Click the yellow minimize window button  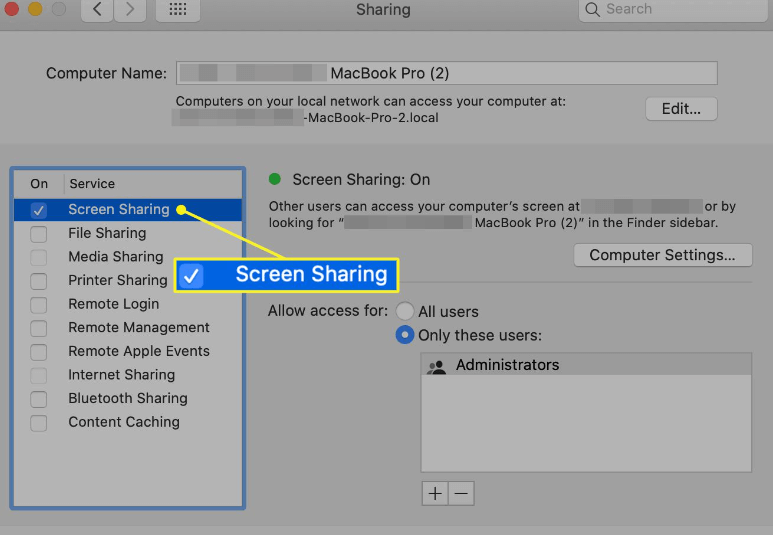pyautogui.click(x=35, y=8)
